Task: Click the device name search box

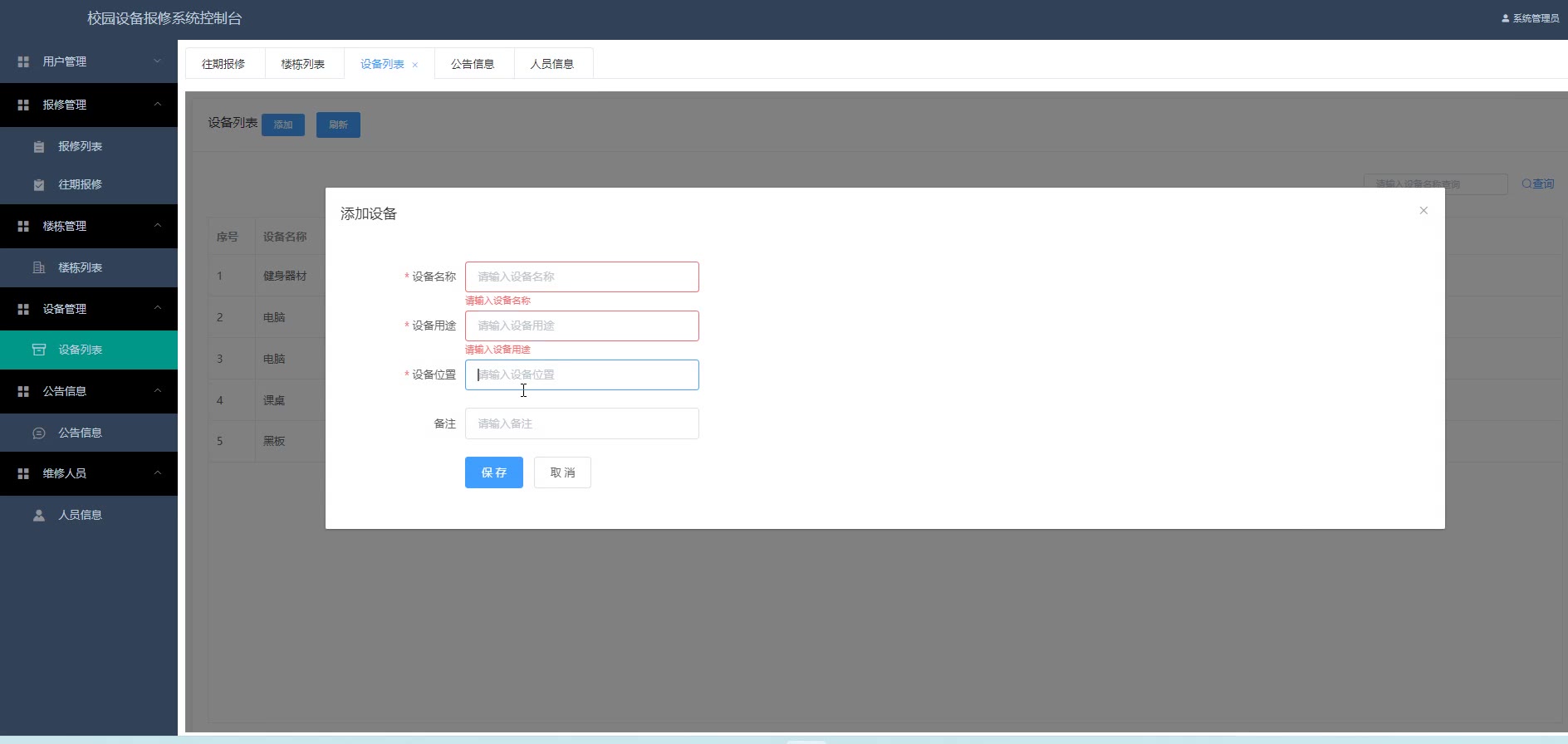Action: coord(1435,184)
